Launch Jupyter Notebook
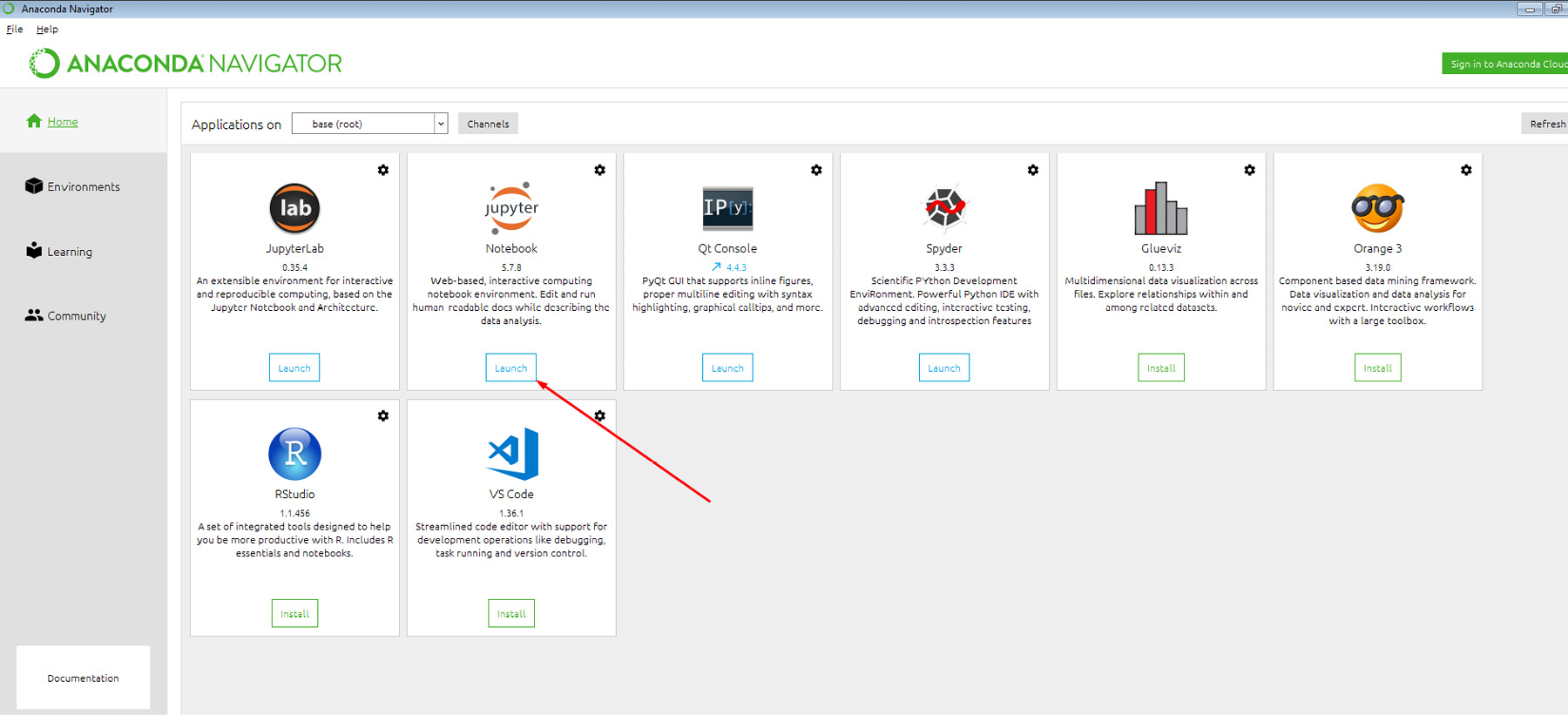This screenshot has height=715, width=1568. click(x=511, y=368)
